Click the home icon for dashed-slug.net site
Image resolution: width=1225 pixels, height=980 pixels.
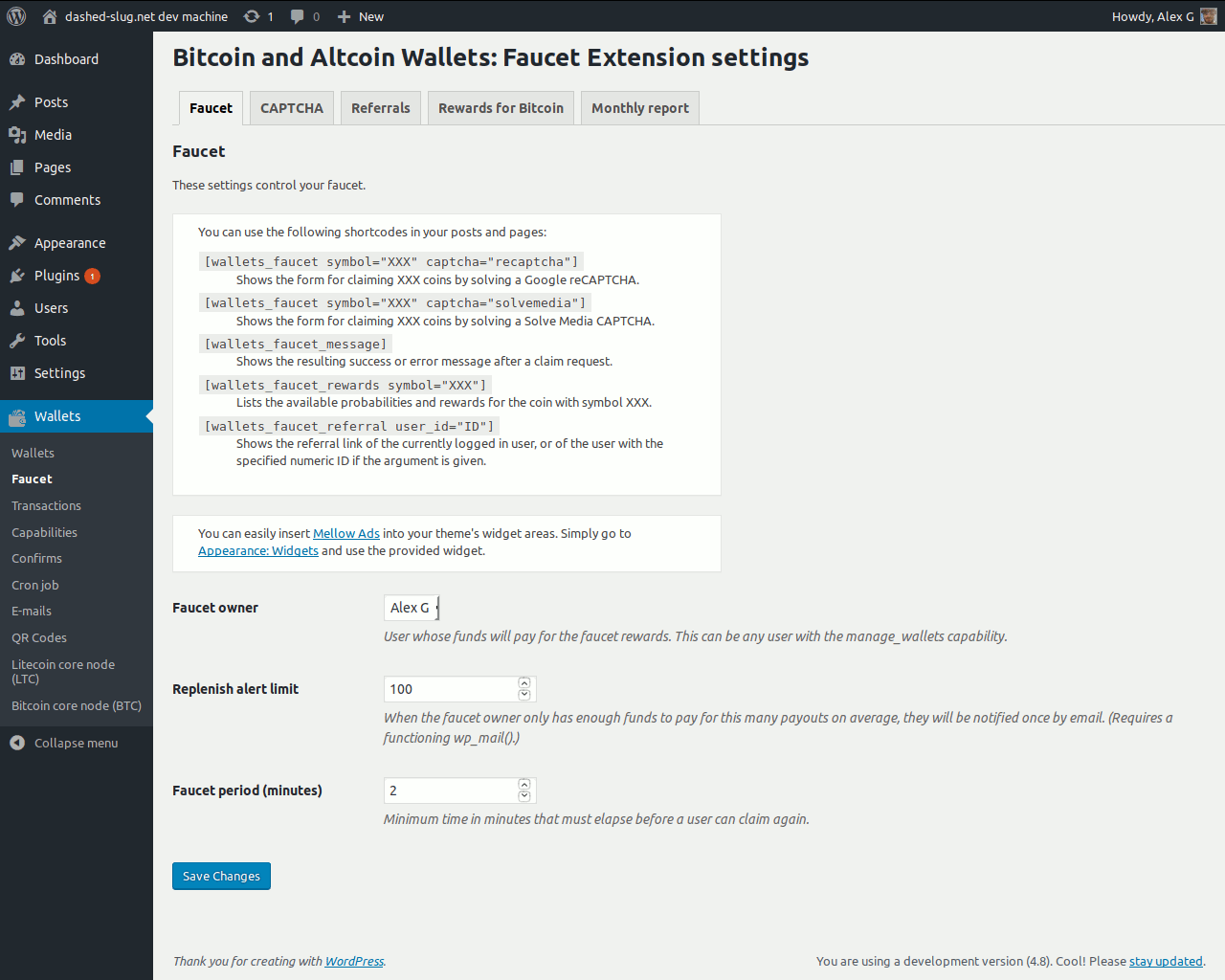50,16
